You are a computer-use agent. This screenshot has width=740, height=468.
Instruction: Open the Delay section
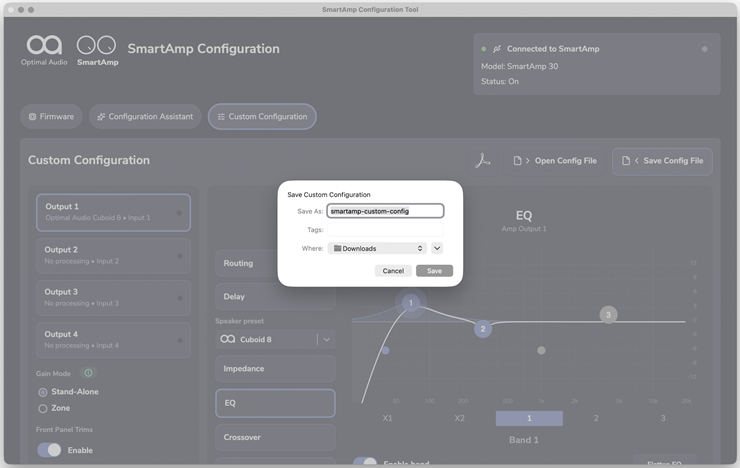(x=276, y=297)
